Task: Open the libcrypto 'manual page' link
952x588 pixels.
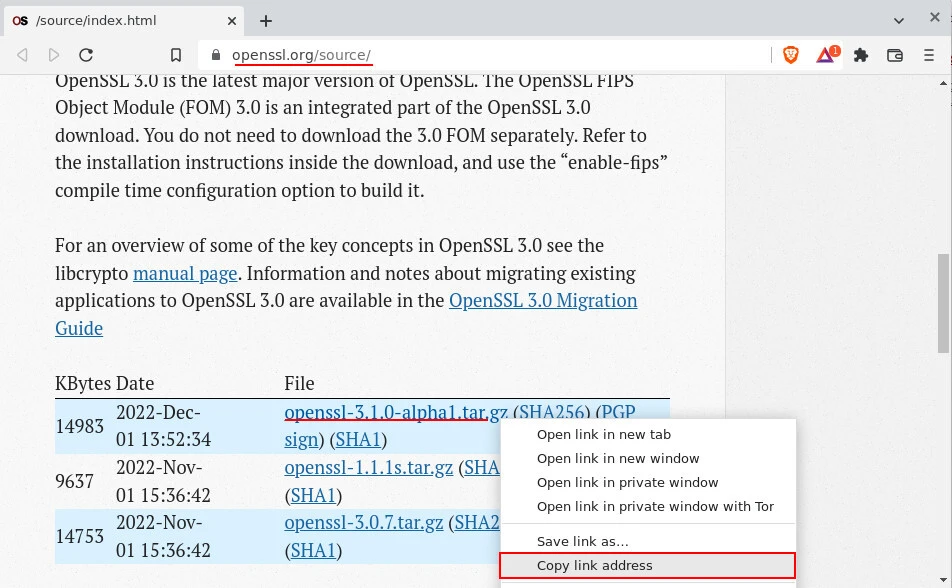Action: (x=185, y=273)
